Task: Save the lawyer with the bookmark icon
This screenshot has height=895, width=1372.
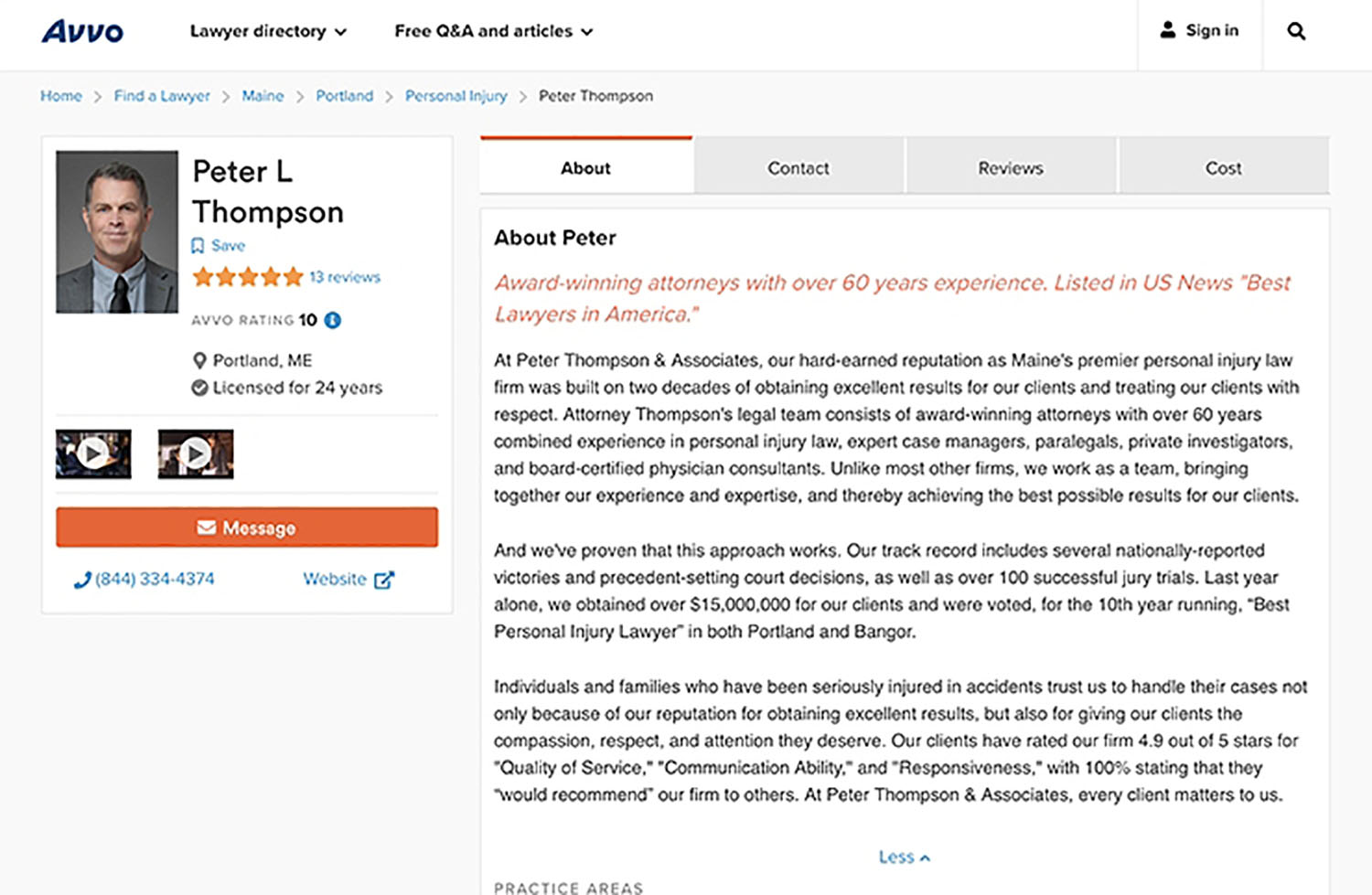Action: pyautogui.click(x=198, y=246)
